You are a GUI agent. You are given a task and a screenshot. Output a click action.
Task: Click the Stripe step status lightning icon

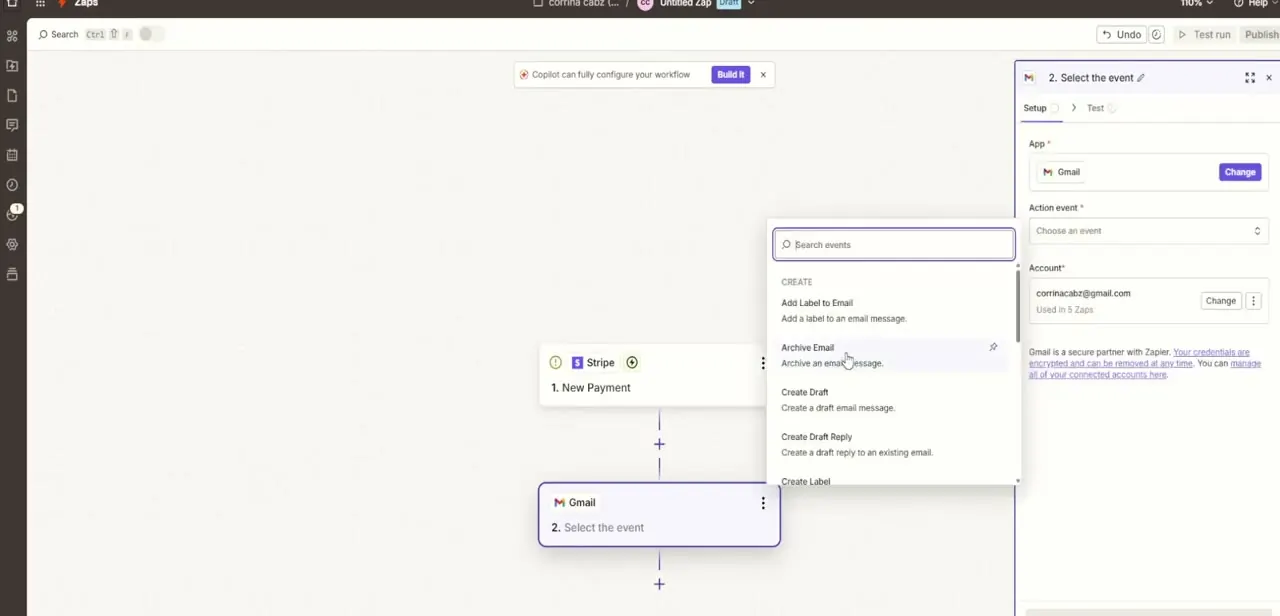(631, 363)
